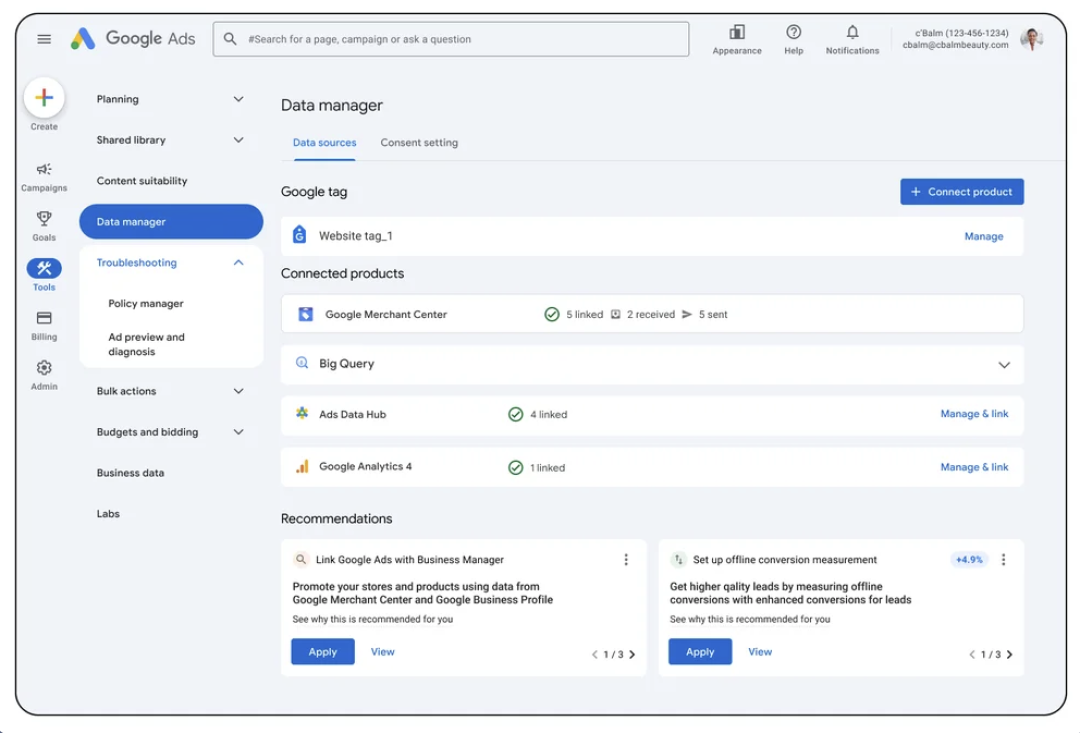Select the Data manager menu item
1080x733 pixels.
[171, 221]
